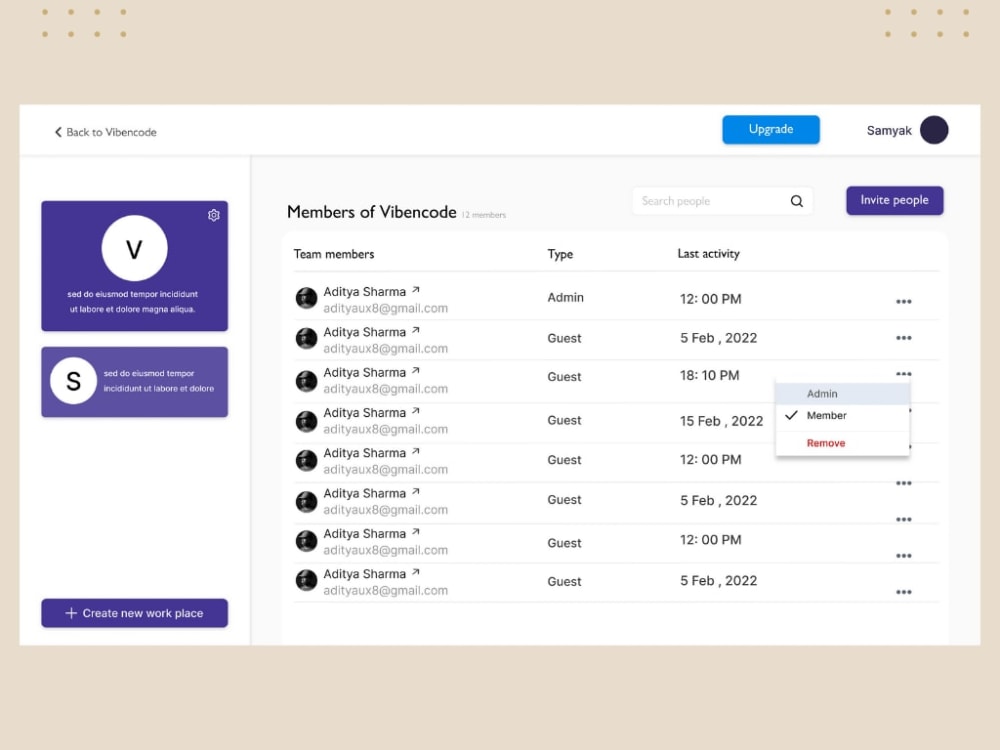1000x750 pixels.
Task: Click the Members of Vibencode heading
Action: pos(372,212)
